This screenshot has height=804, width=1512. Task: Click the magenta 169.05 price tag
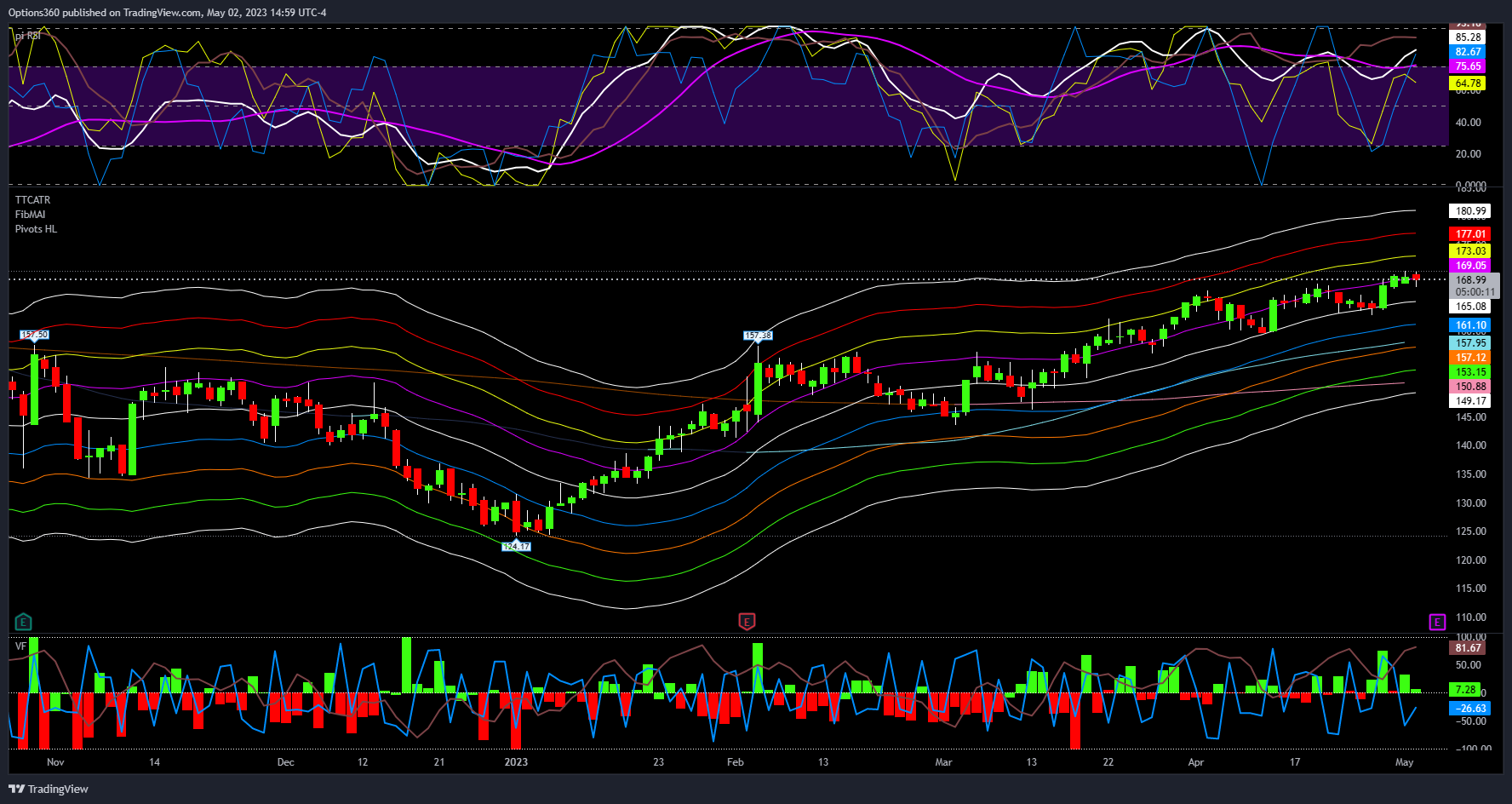click(1470, 266)
